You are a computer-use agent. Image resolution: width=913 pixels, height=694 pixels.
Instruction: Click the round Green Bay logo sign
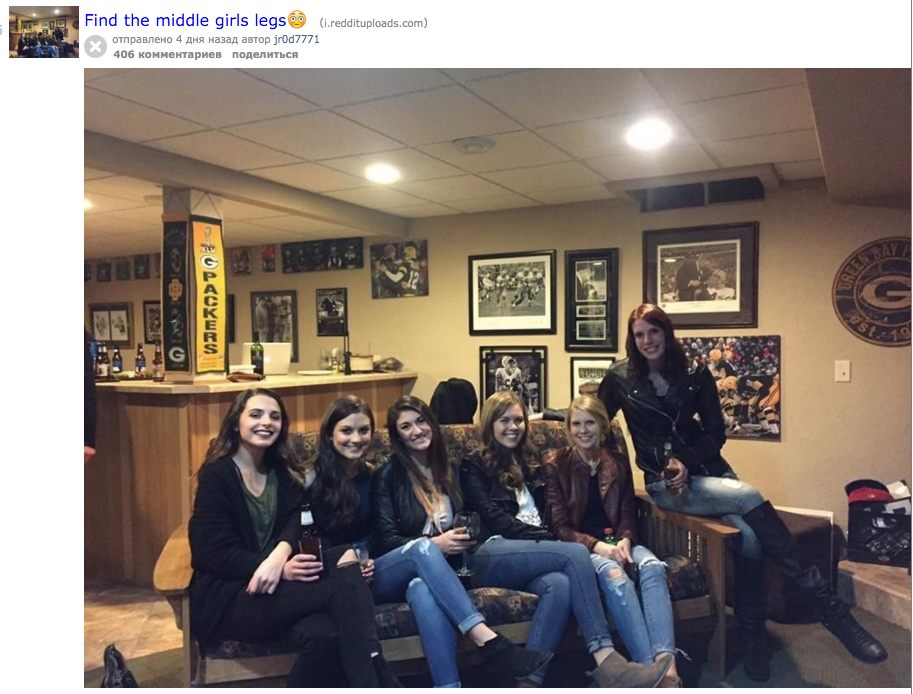(873, 291)
